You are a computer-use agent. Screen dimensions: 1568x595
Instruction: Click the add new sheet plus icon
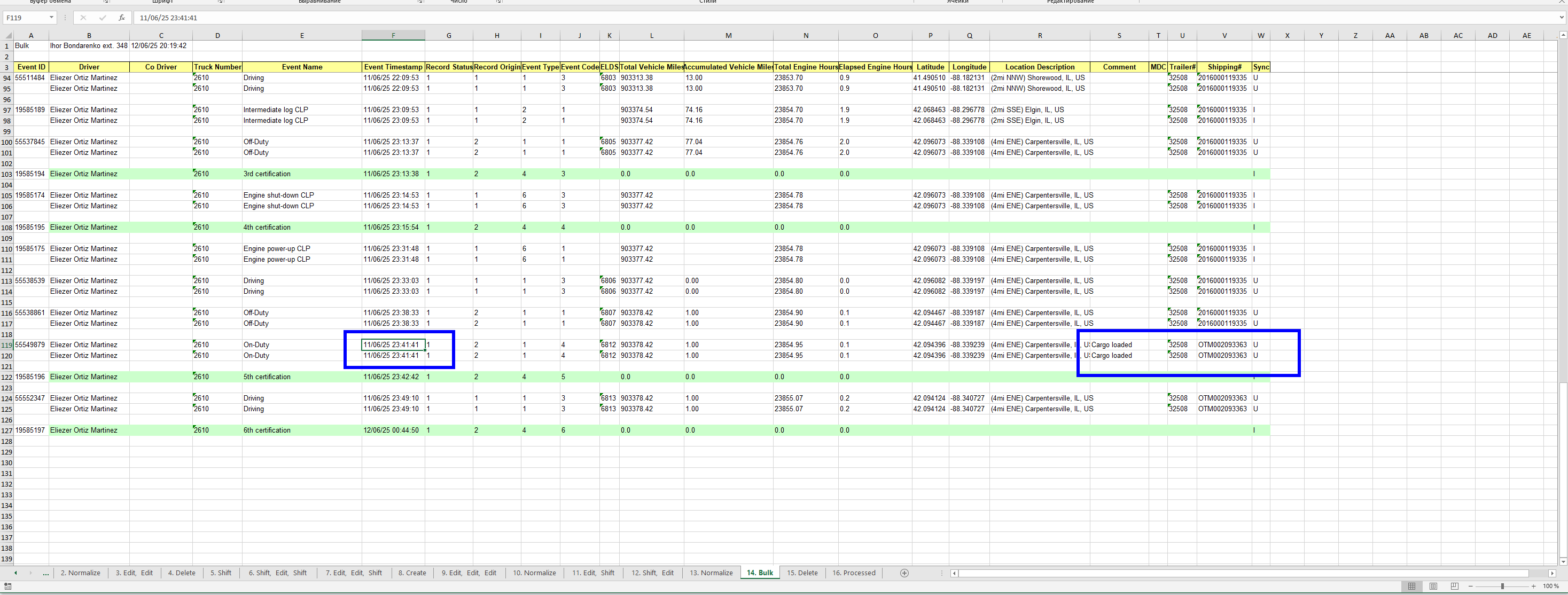[904, 573]
